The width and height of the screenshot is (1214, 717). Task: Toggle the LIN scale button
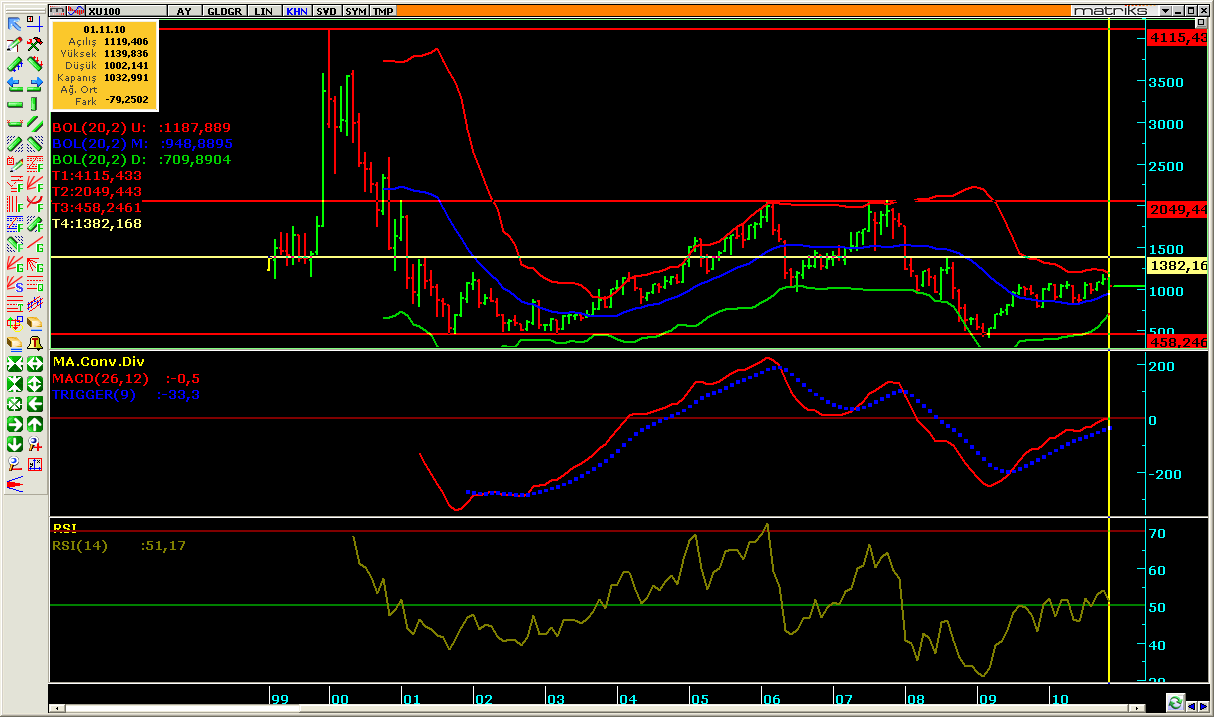[263, 11]
